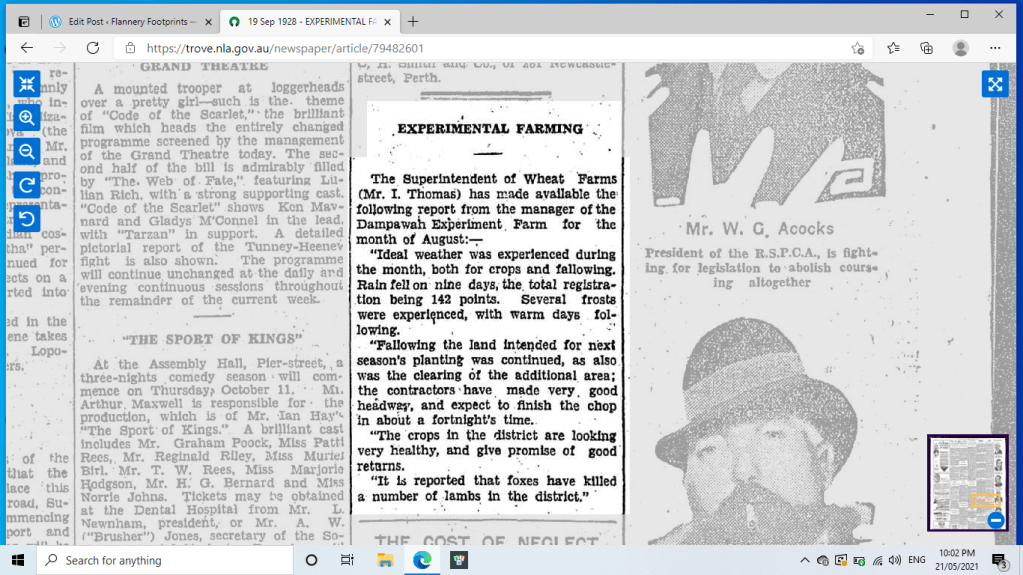Click the Trove zoom in magnifier button
The width and height of the screenshot is (1023, 575).
click(x=27, y=118)
